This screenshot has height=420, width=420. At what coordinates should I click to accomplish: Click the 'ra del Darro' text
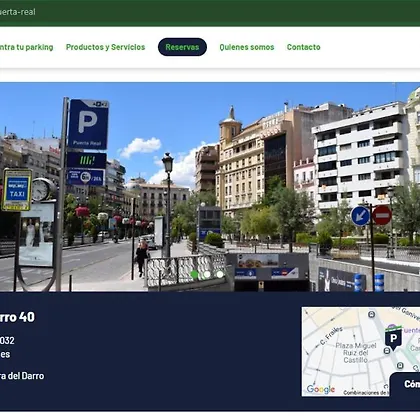22,376
